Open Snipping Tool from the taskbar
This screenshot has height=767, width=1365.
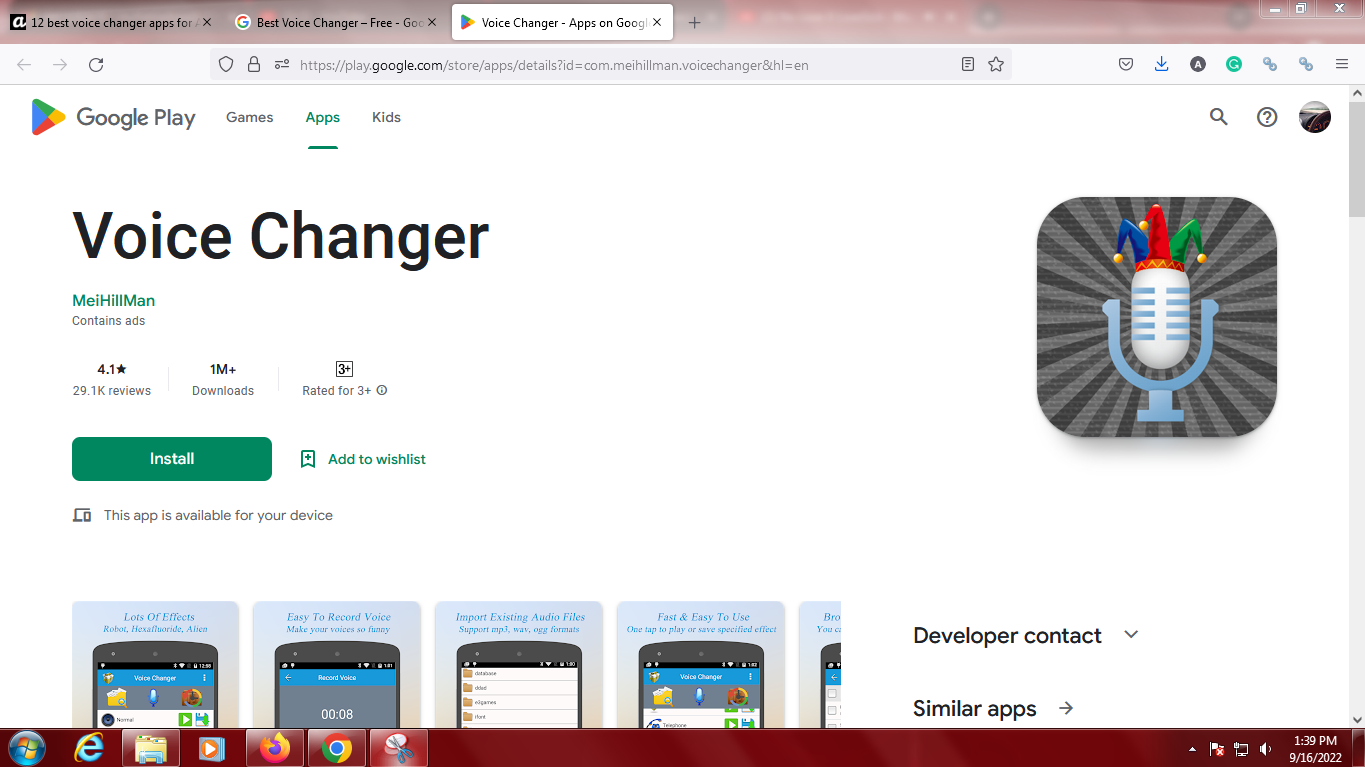point(399,748)
